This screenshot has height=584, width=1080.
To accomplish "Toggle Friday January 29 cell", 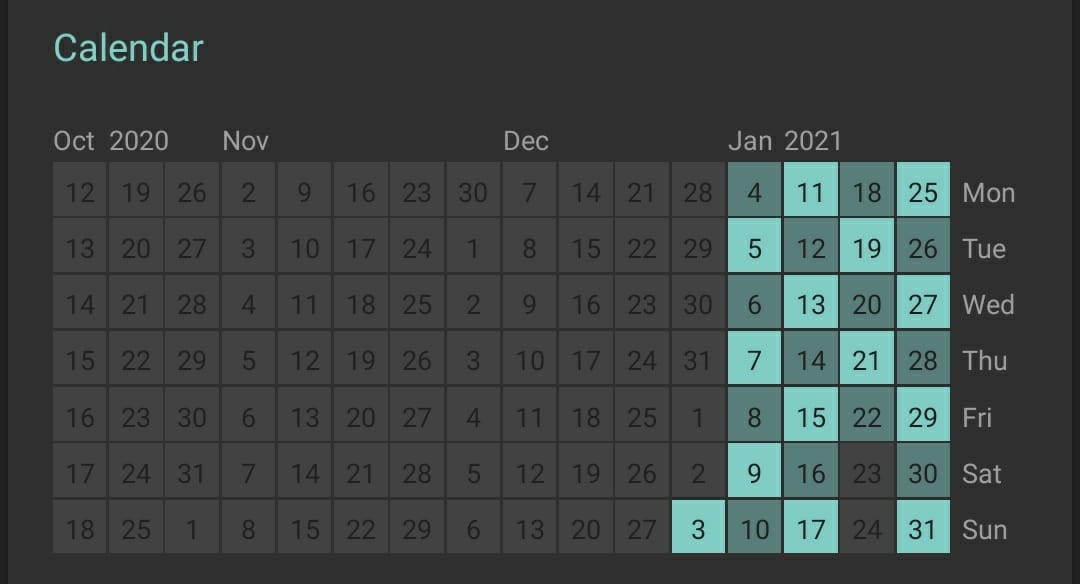I will (x=923, y=415).
